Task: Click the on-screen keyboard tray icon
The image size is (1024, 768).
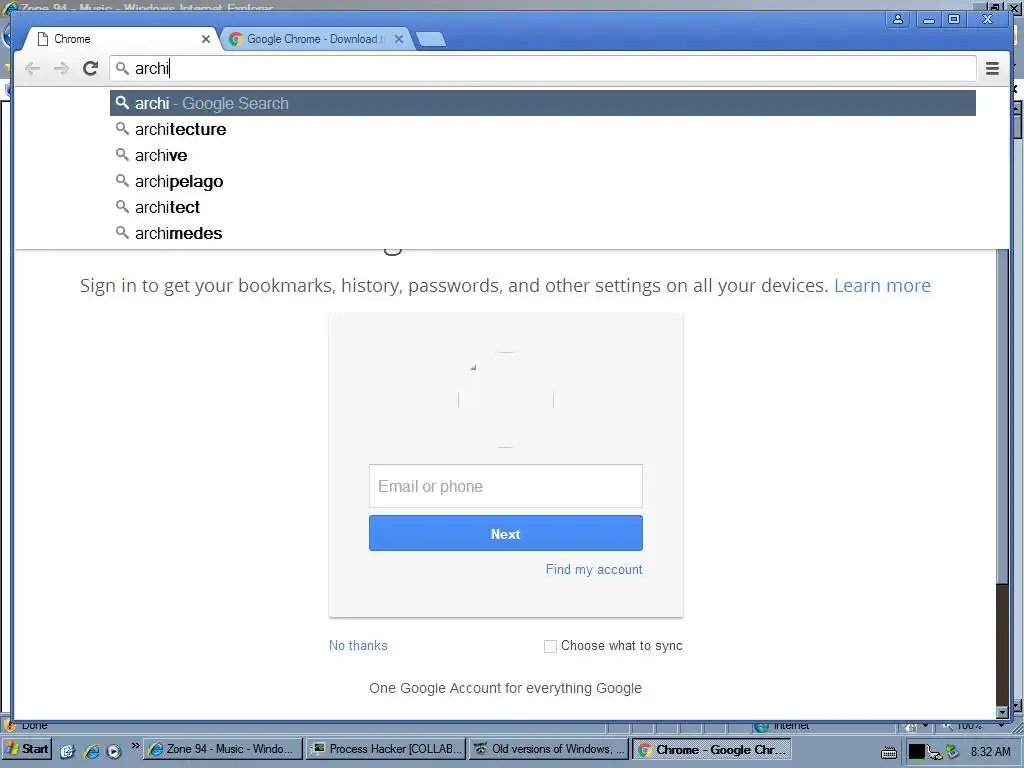Action: pos(889,752)
